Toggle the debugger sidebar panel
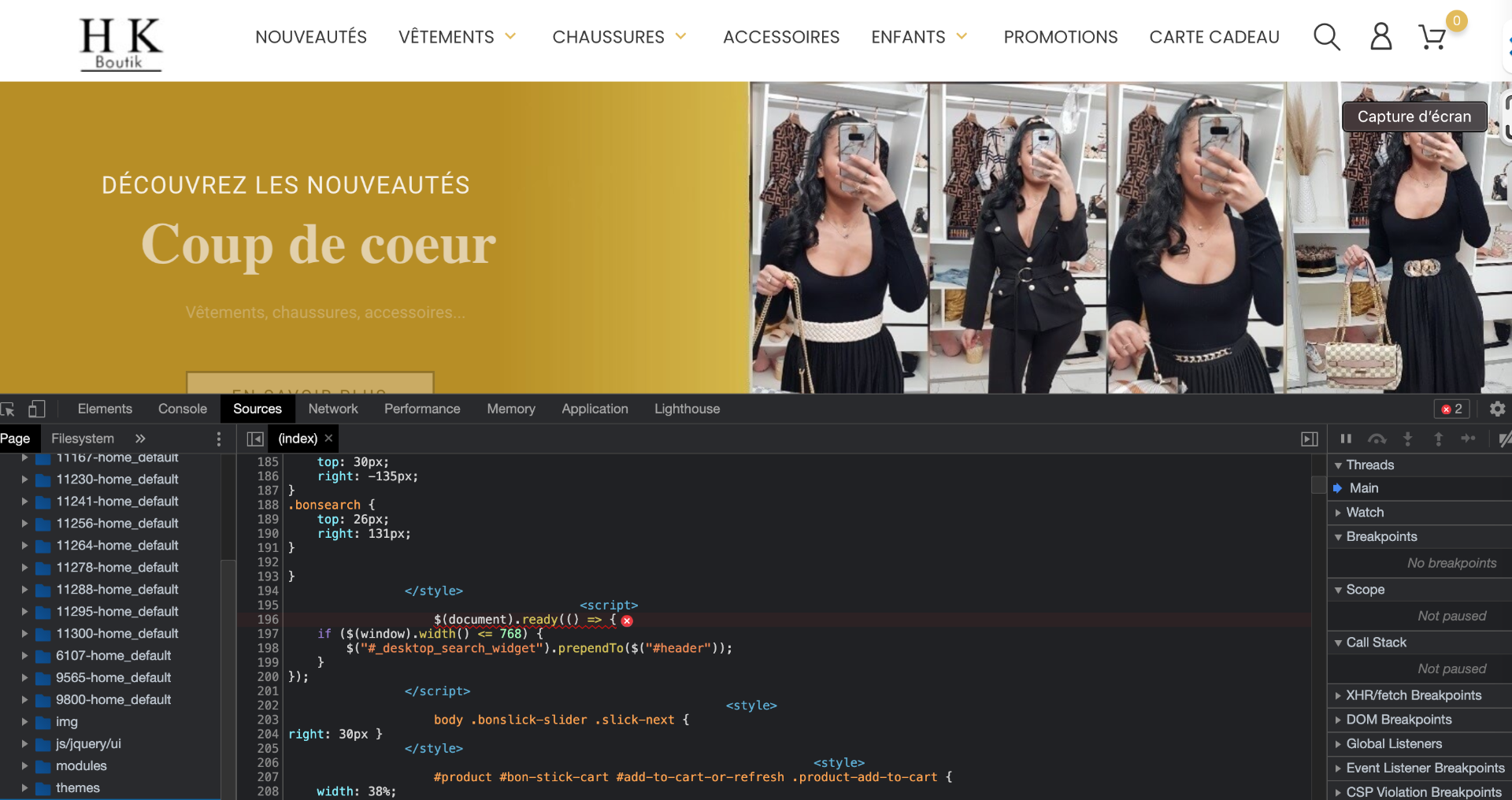1512x800 pixels. click(x=1310, y=439)
